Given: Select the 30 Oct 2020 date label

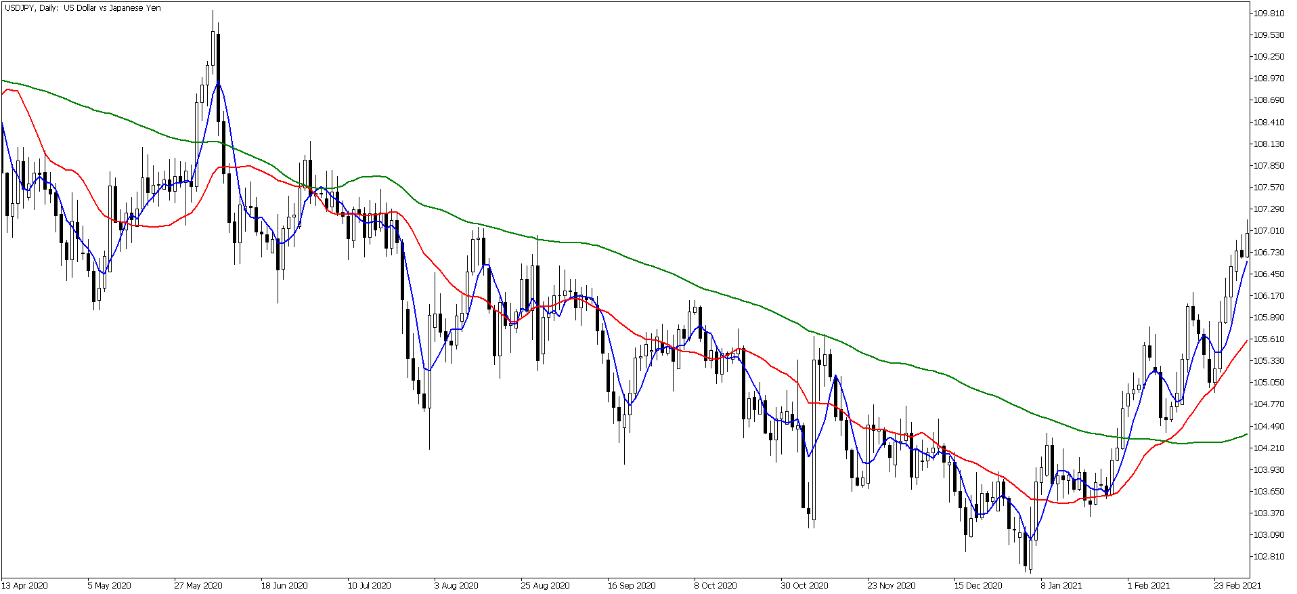Looking at the screenshot, I should pyautogui.click(x=805, y=584).
